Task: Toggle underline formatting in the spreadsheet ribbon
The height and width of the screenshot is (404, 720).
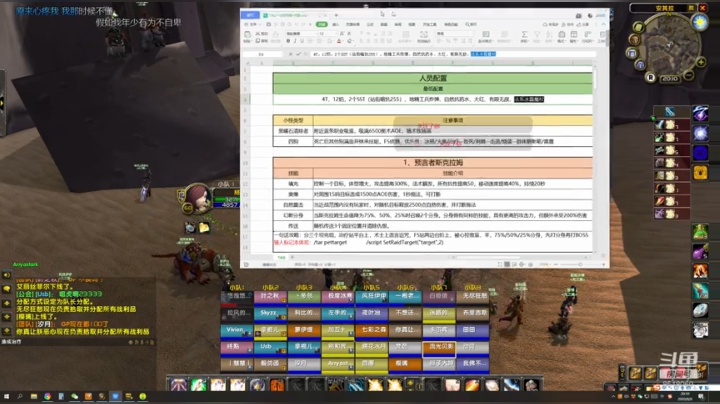Action: point(302,41)
